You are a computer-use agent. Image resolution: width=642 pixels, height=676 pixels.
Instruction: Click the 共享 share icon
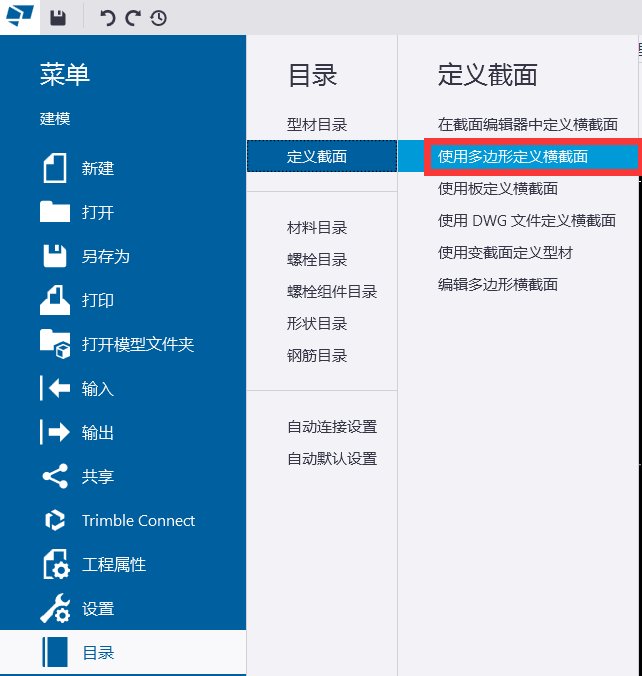point(55,476)
